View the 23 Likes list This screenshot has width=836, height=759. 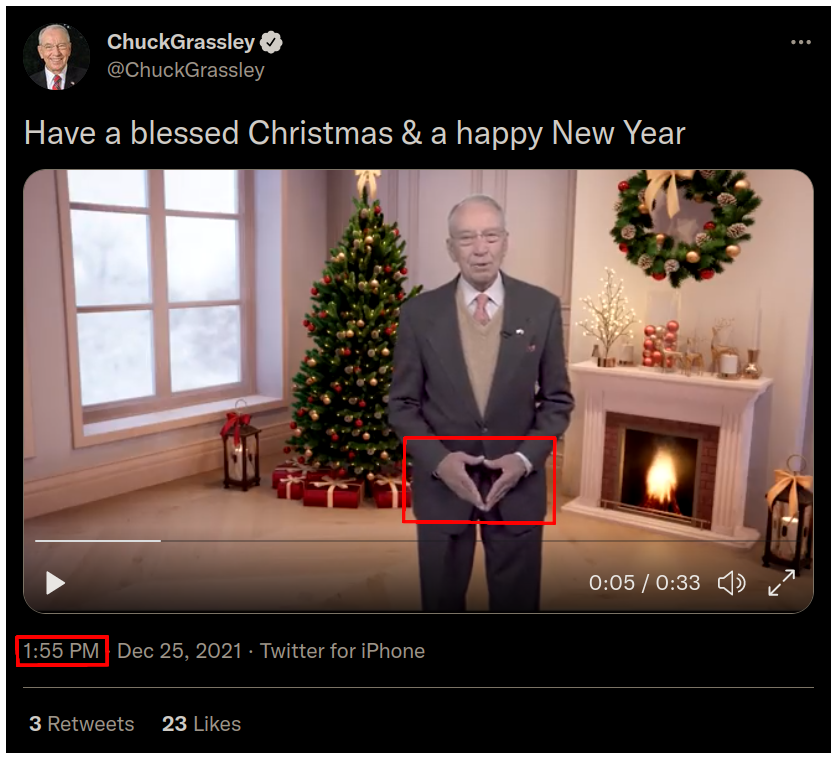pos(202,724)
